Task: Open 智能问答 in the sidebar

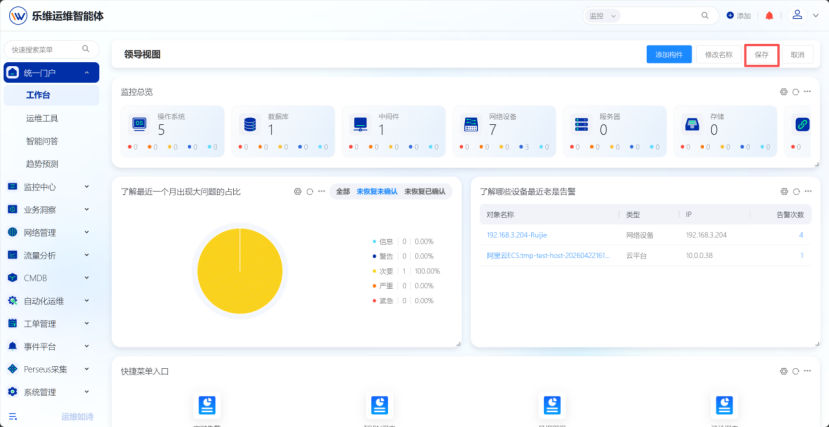Action: [x=42, y=141]
